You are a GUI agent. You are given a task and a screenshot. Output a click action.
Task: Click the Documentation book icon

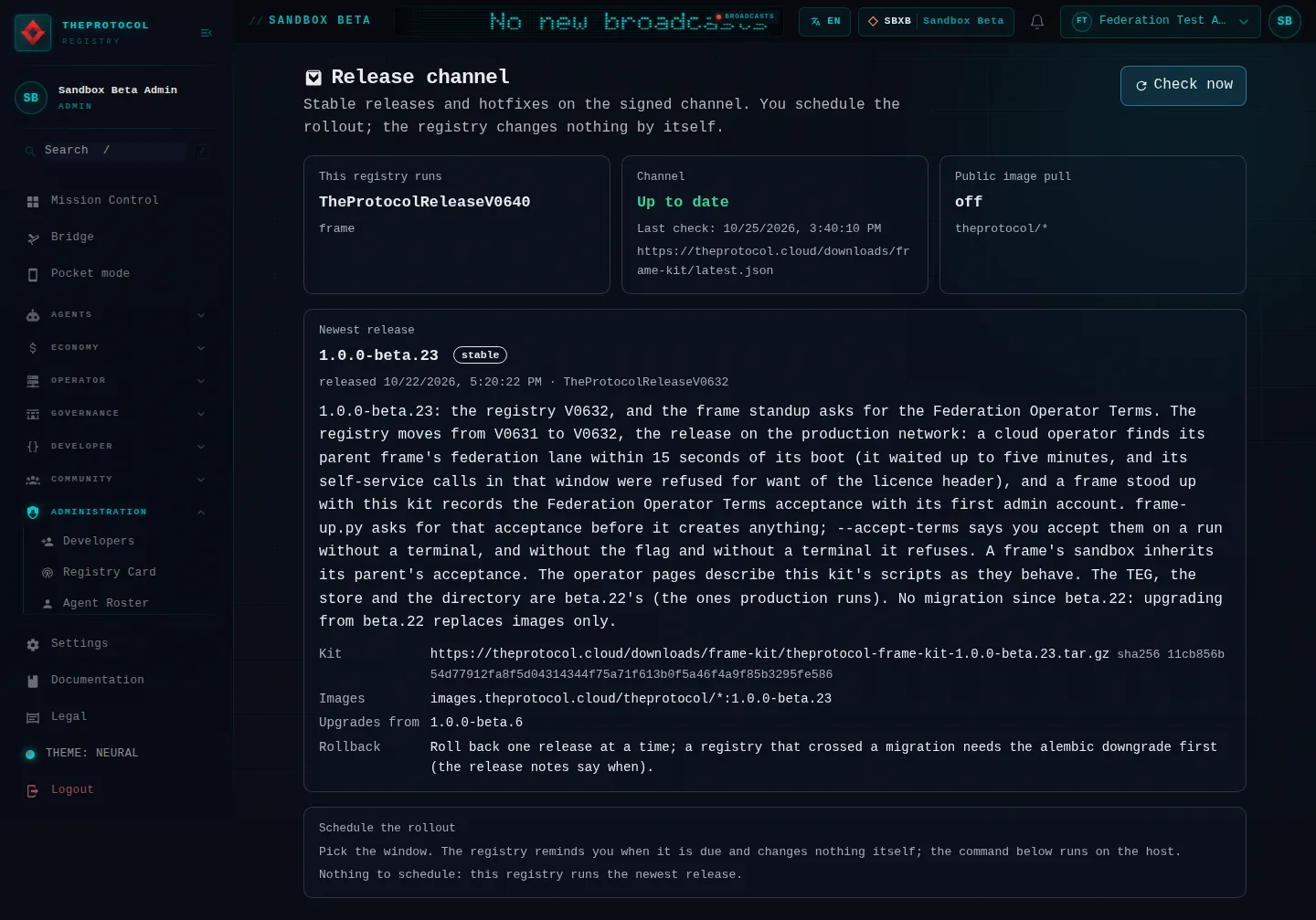(33, 681)
